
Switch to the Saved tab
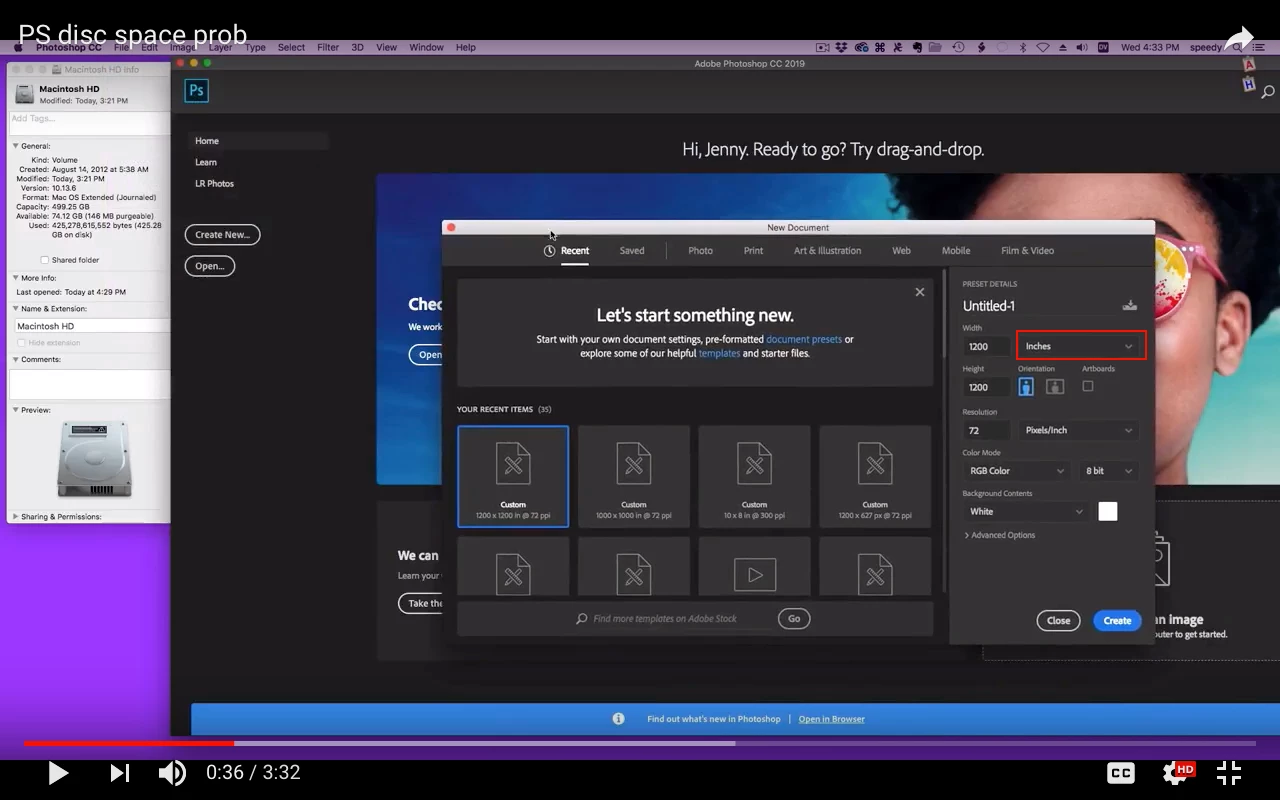[632, 251]
